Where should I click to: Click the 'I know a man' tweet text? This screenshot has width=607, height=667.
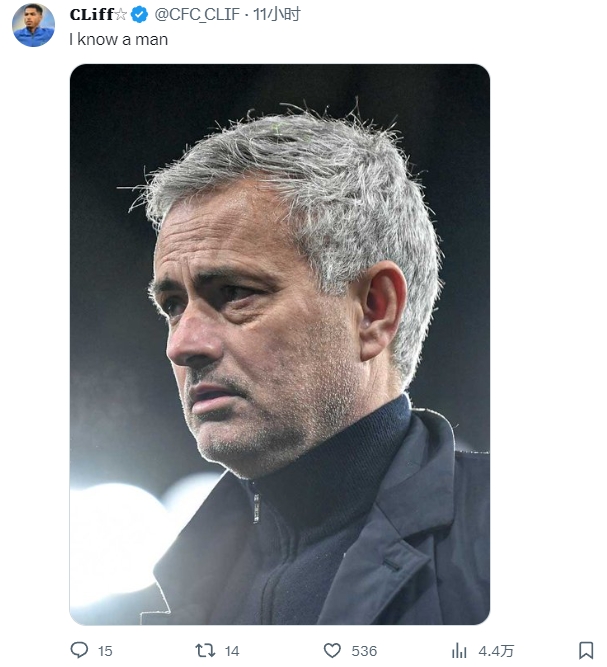click(119, 40)
